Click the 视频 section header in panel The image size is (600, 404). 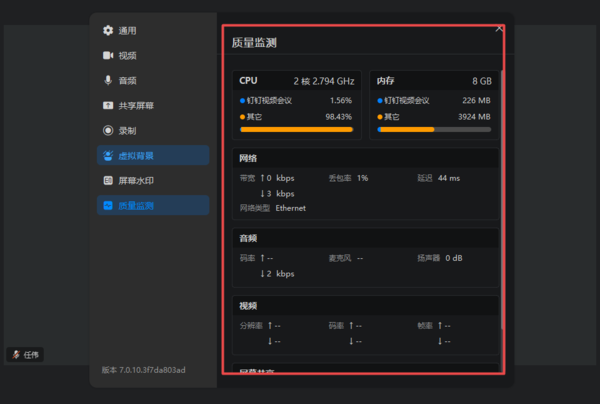[365, 306]
